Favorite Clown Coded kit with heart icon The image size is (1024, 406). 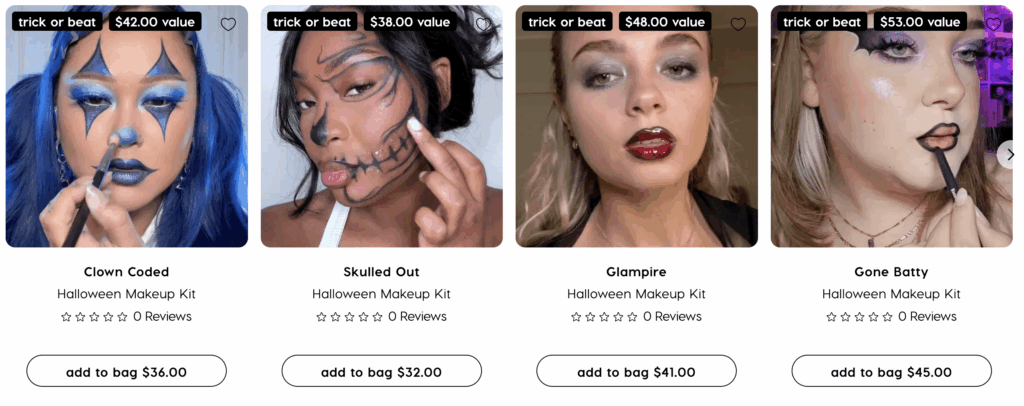click(x=228, y=24)
